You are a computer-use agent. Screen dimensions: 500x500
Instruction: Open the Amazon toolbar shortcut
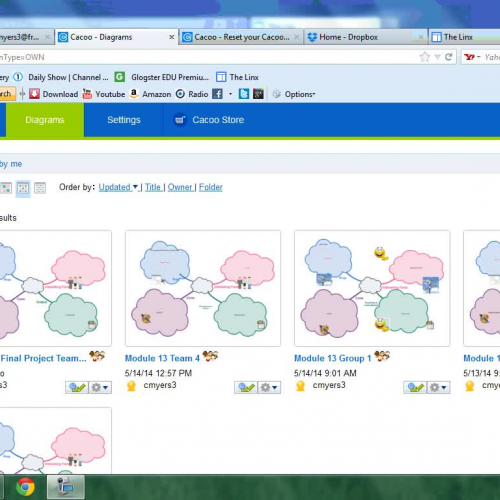coord(150,94)
